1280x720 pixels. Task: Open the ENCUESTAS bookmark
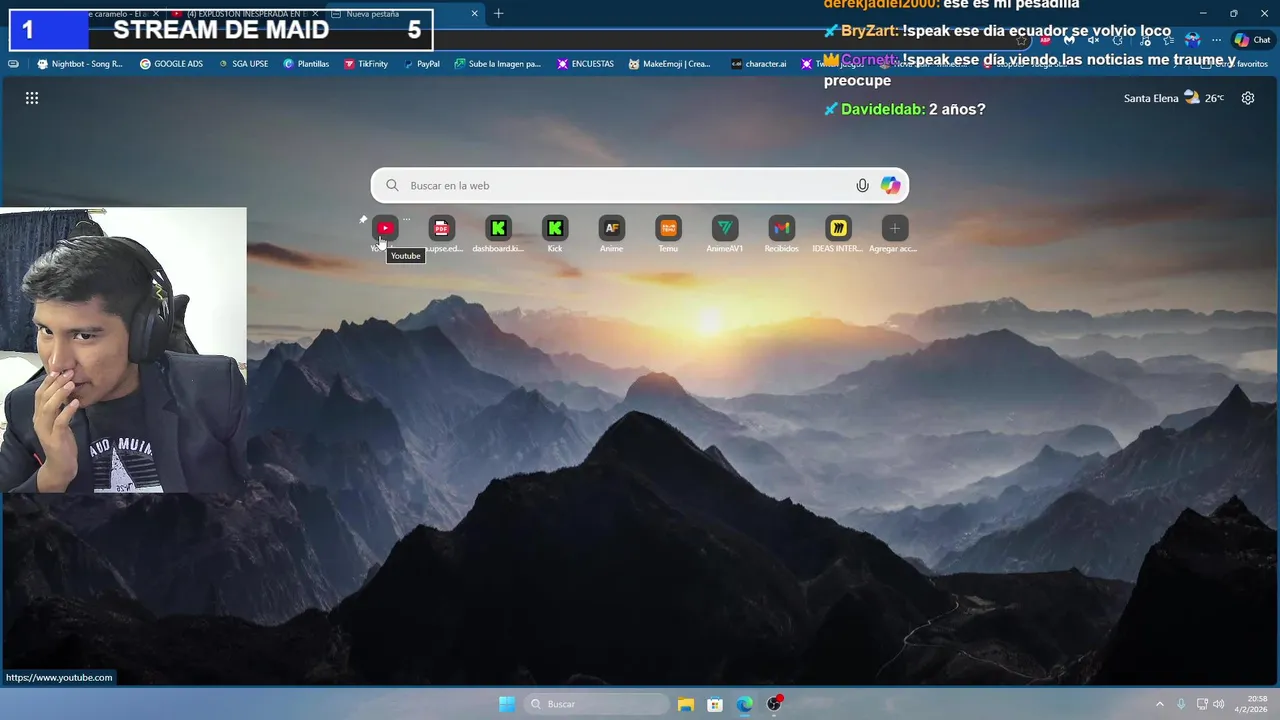coord(586,63)
